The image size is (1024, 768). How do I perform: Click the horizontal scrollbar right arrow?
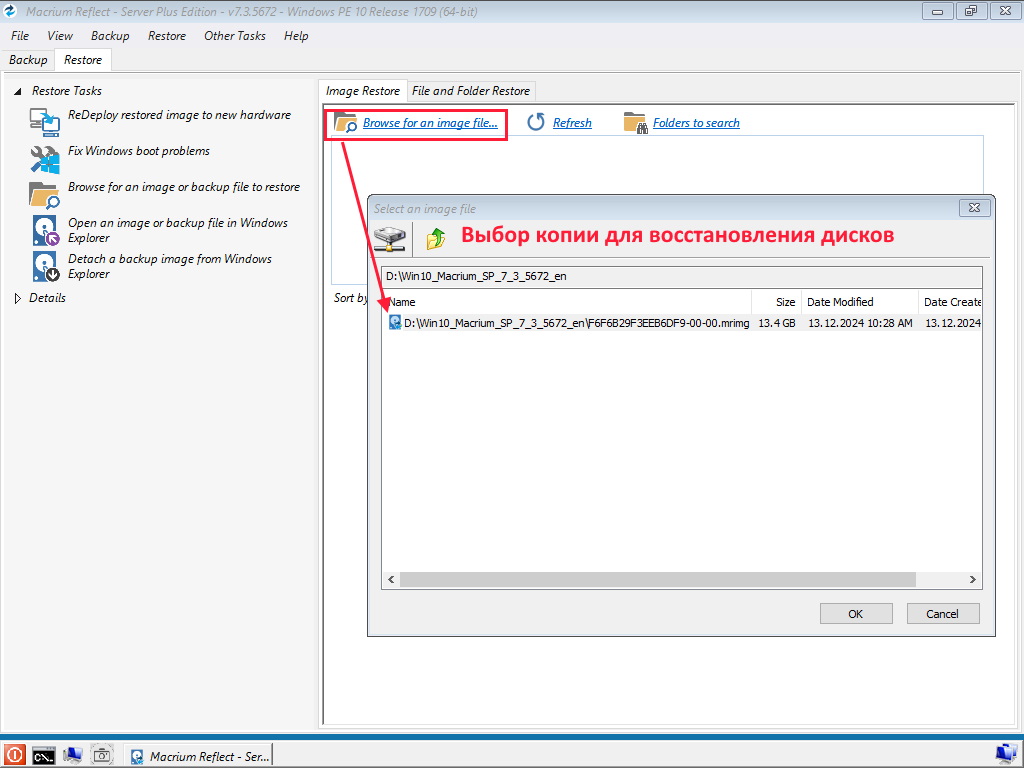click(973, 579)
